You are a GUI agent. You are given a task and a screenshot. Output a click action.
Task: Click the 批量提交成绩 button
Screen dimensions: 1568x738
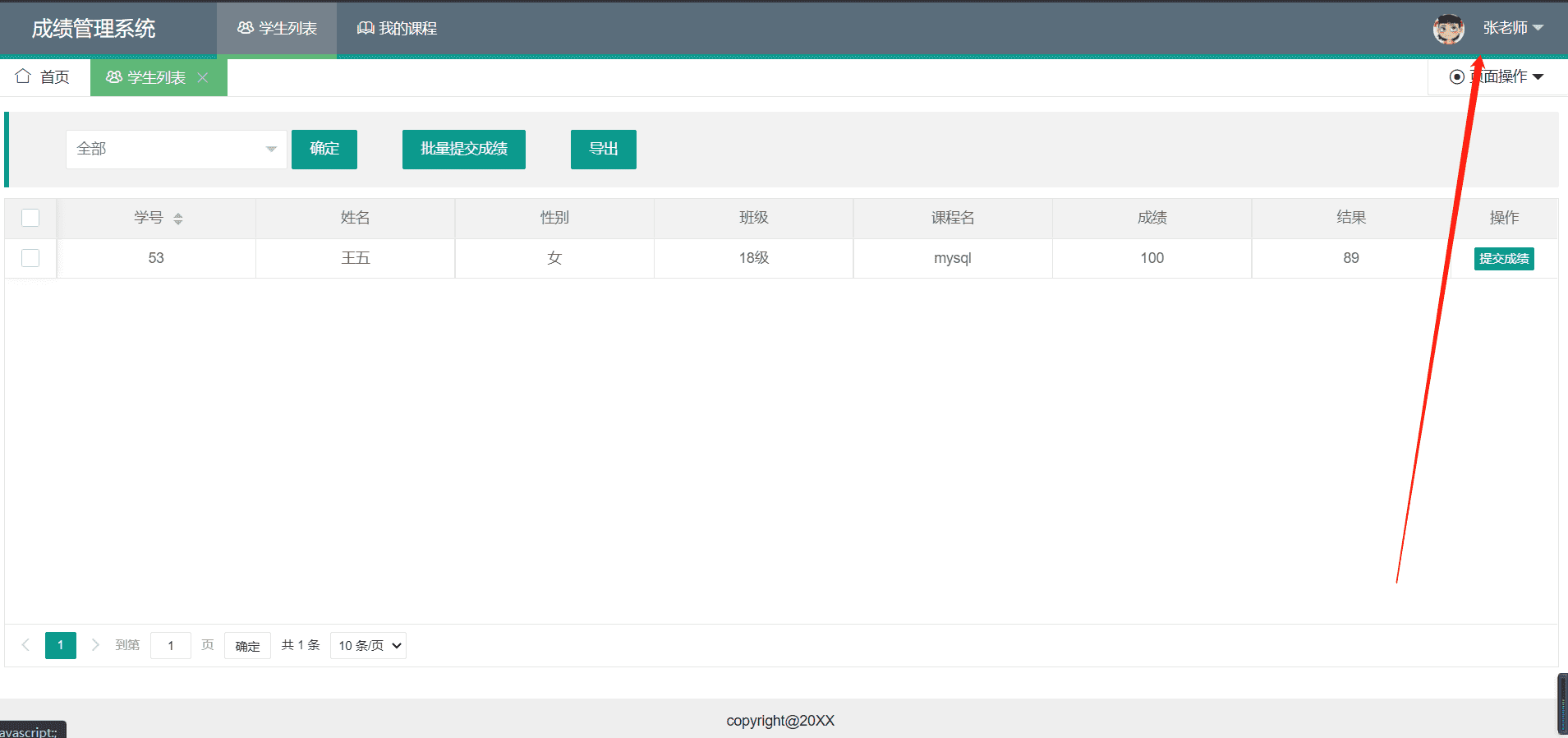(464, 150)
